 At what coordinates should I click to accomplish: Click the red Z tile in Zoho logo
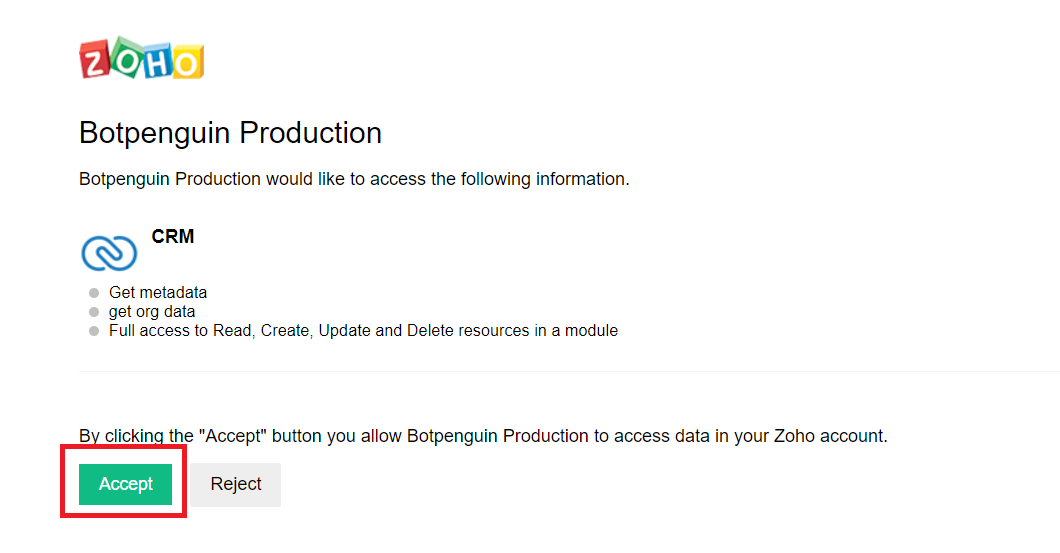(95, 62)
